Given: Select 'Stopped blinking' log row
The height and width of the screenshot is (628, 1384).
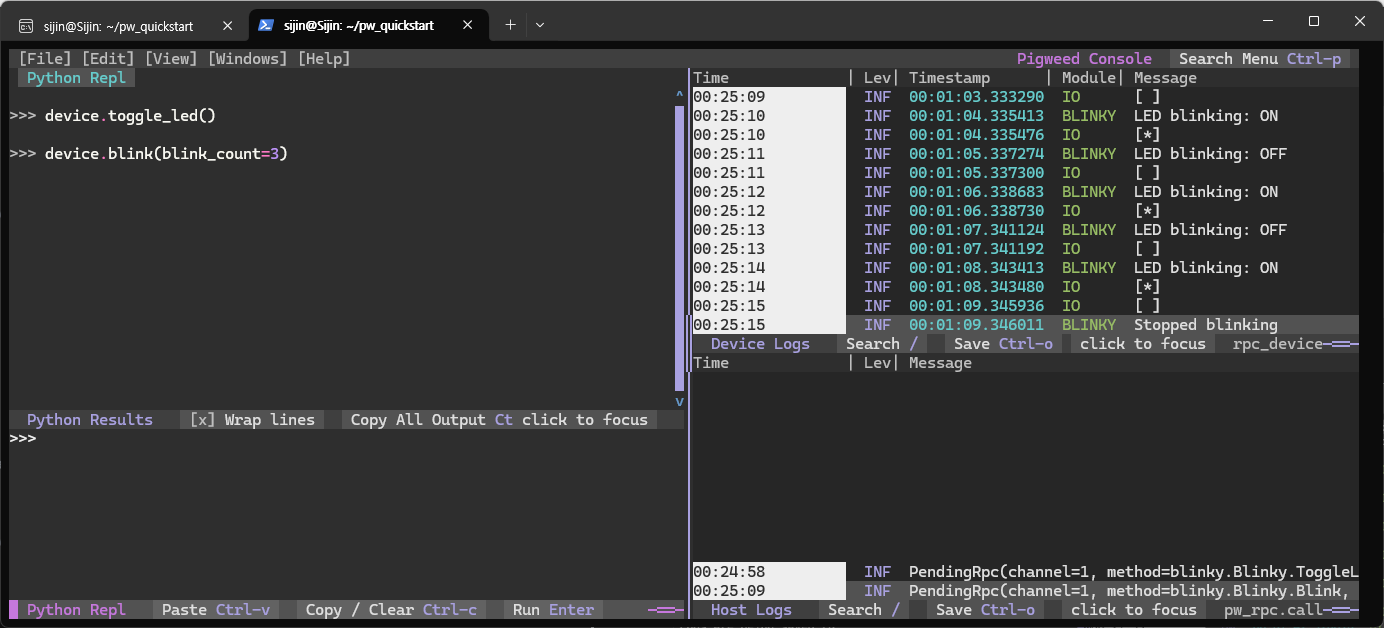Looking at the screenshot, I should click(1025, 325).
